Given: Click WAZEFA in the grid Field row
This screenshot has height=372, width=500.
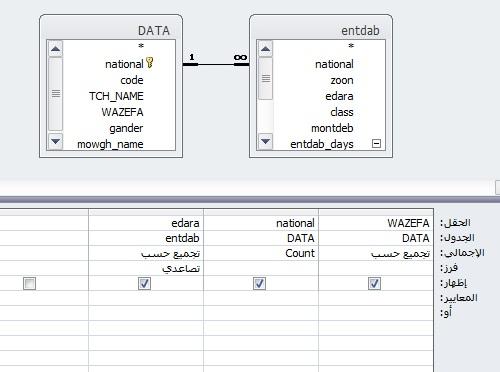Looking at the screenshot, I should point(376,223).
